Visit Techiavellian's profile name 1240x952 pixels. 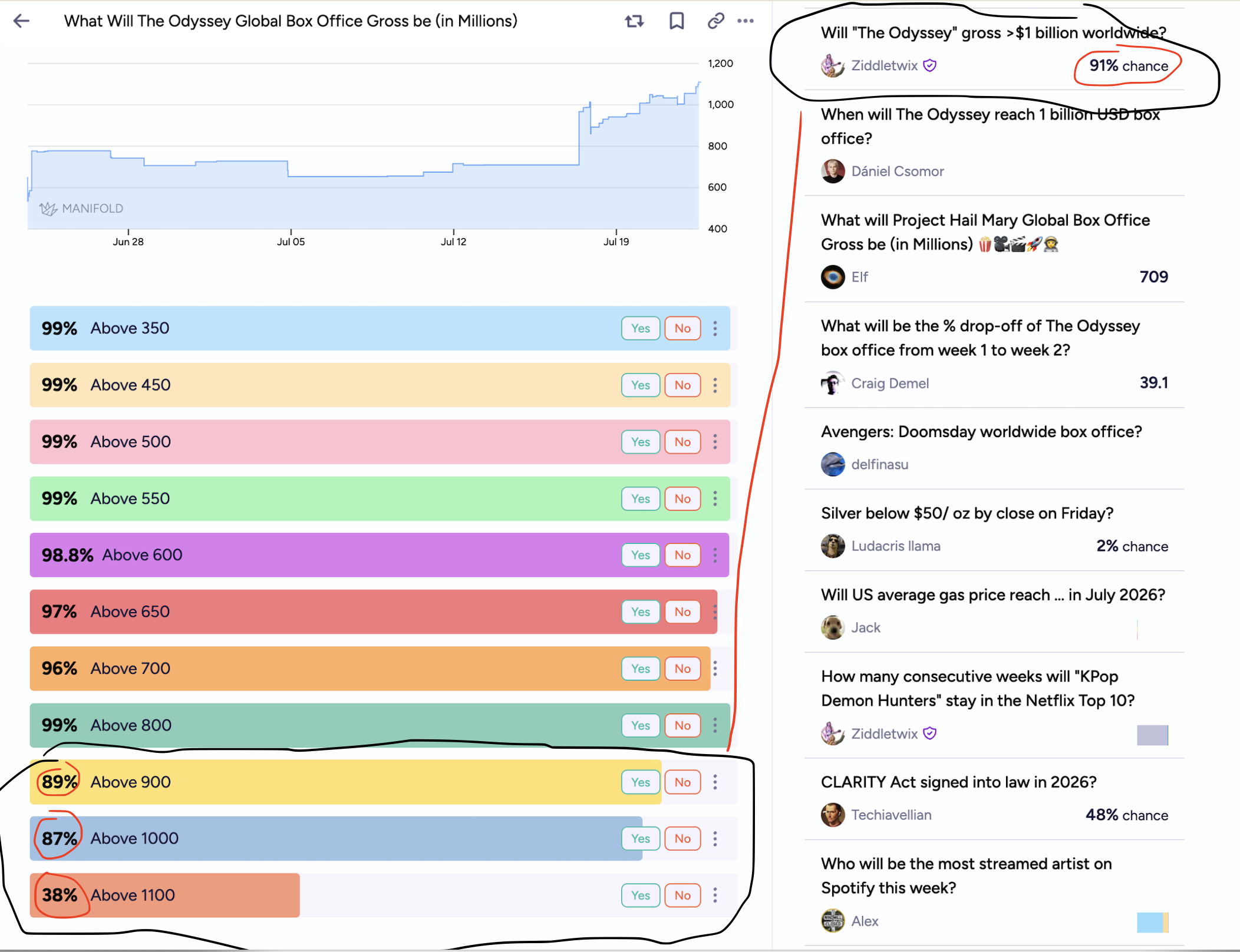coord(891,815)
